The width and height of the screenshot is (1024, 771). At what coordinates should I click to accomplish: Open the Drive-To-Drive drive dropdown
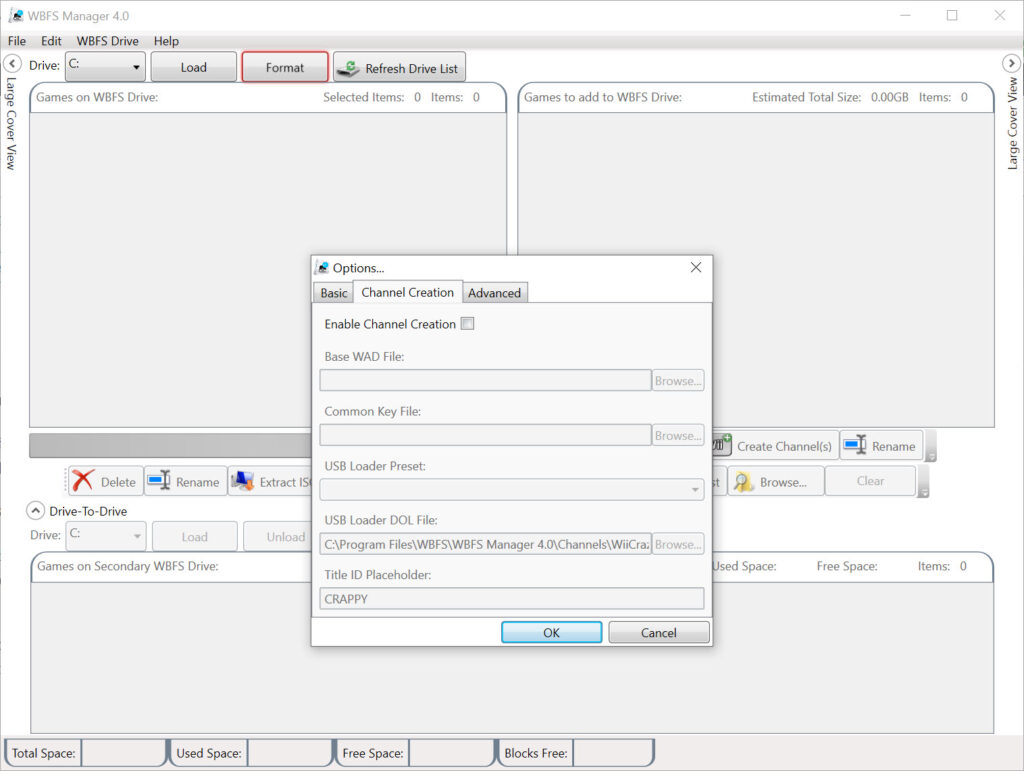pos(105,536)
